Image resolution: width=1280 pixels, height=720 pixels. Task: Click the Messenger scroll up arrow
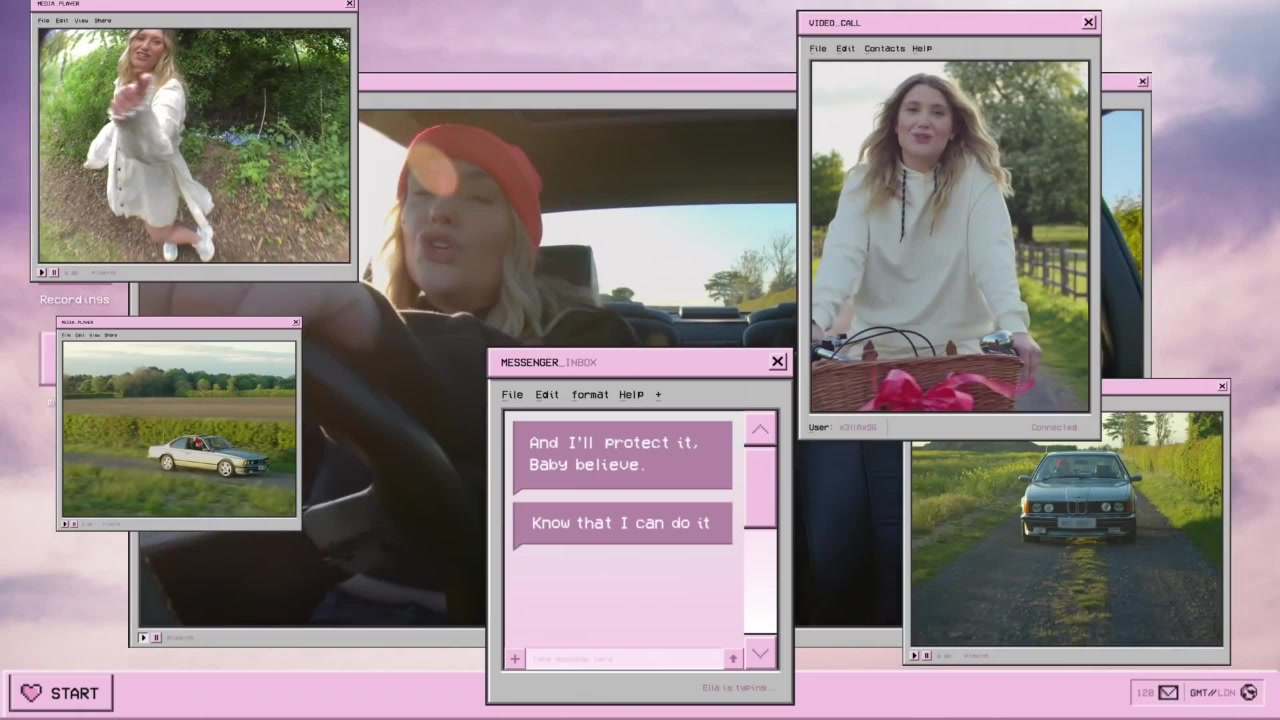pyautogui.click(x=760, y=429)
